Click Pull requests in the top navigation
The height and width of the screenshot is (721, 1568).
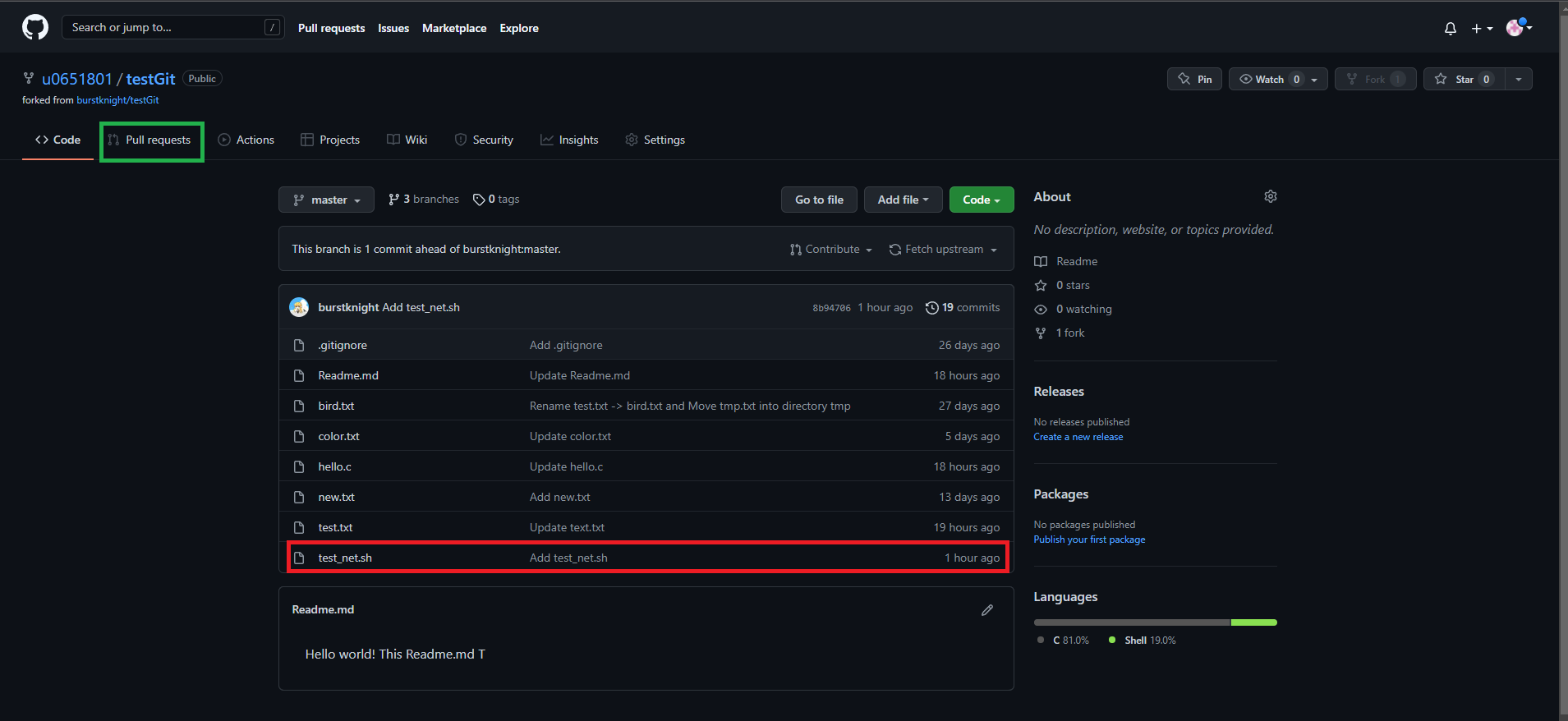point(331,28)
